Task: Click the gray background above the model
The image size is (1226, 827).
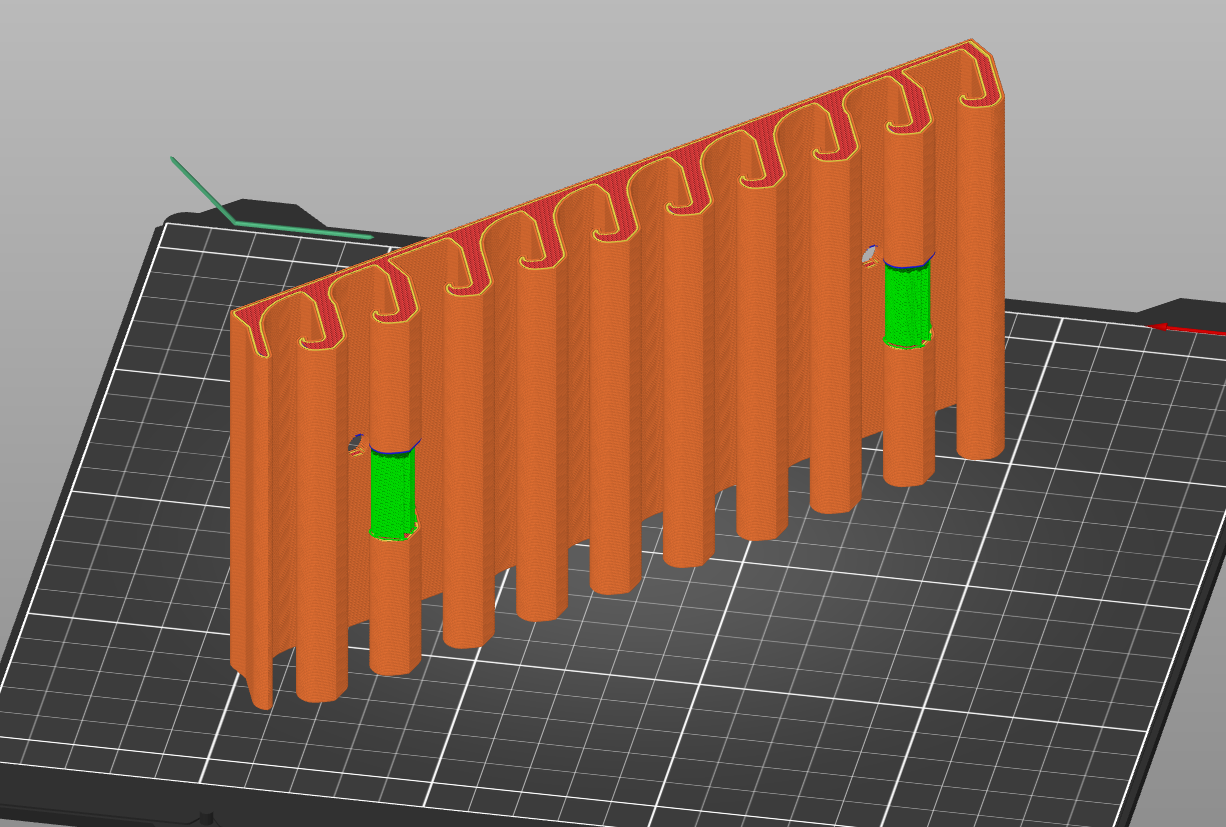Action: coord(600,60)
